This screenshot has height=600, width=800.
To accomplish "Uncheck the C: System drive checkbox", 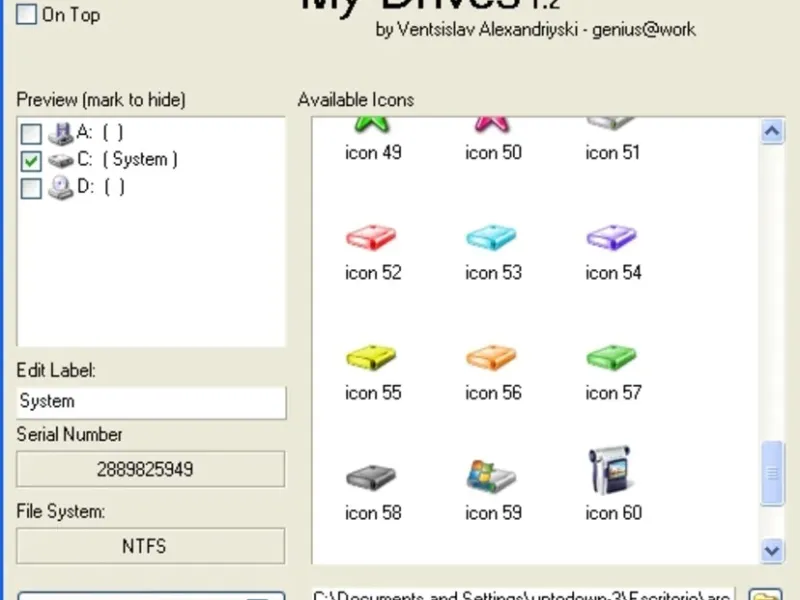I will [31, 161].
